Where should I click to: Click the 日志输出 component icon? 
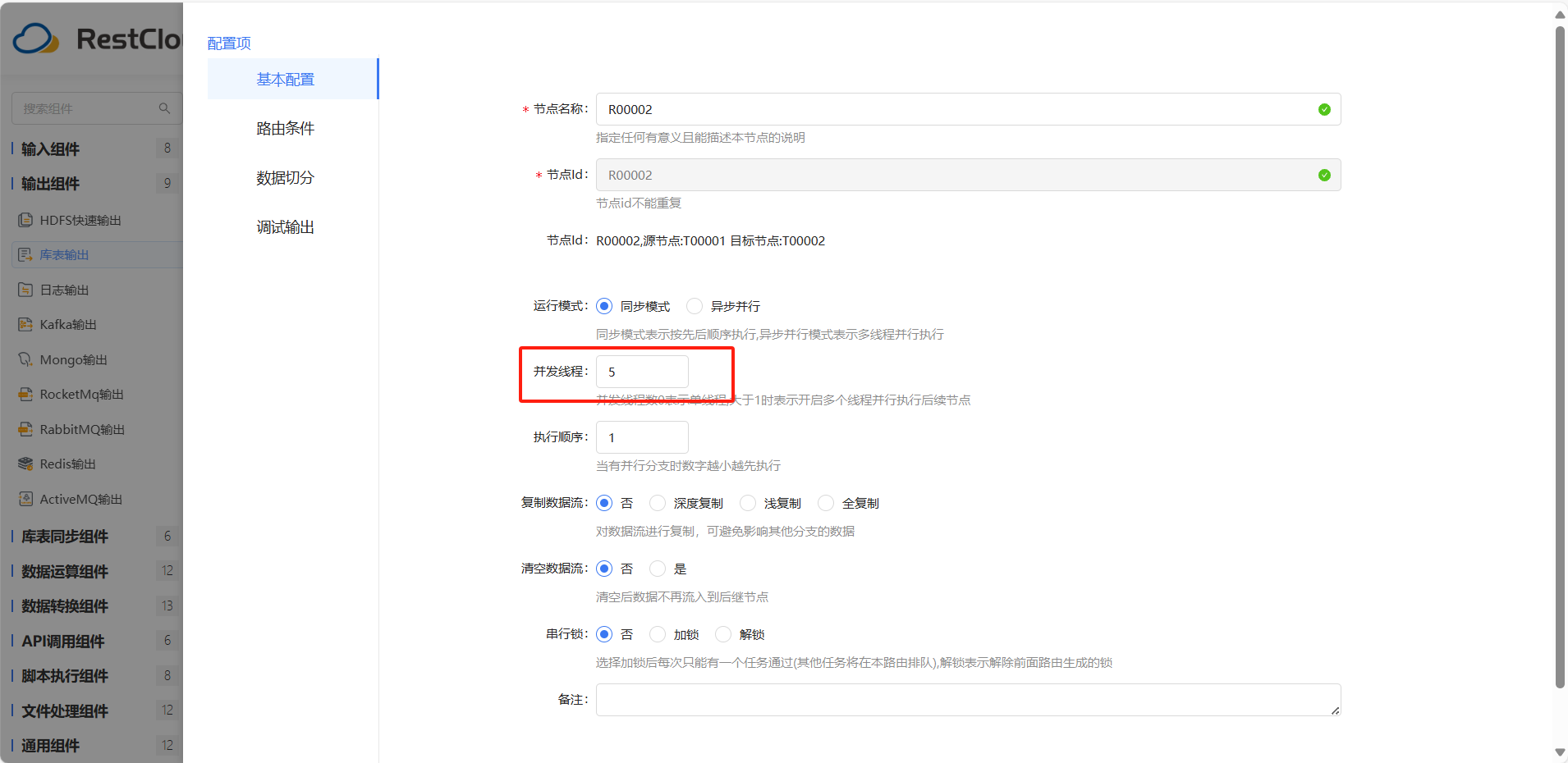(25, 290)
